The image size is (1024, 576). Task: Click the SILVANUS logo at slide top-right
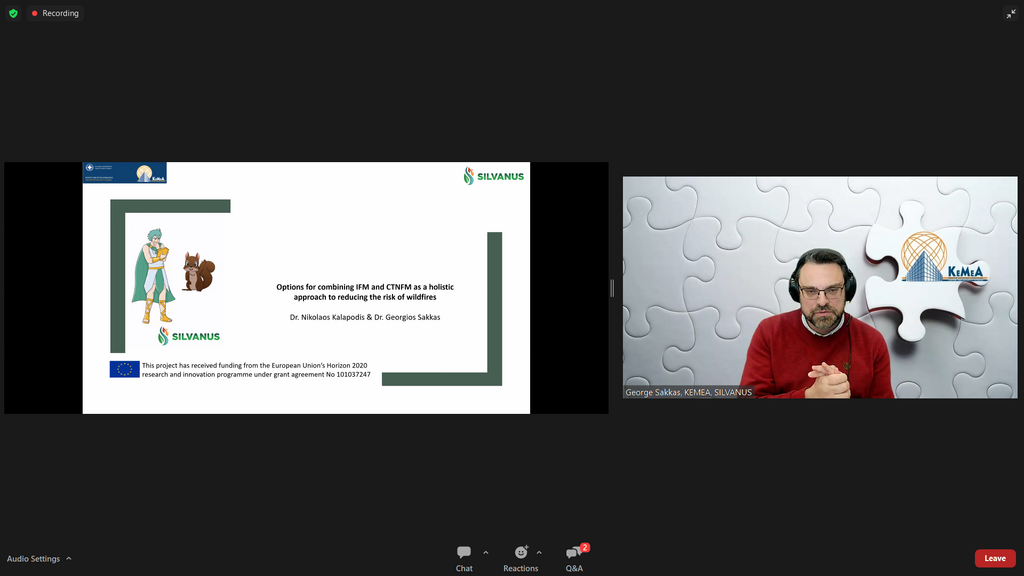494,176
